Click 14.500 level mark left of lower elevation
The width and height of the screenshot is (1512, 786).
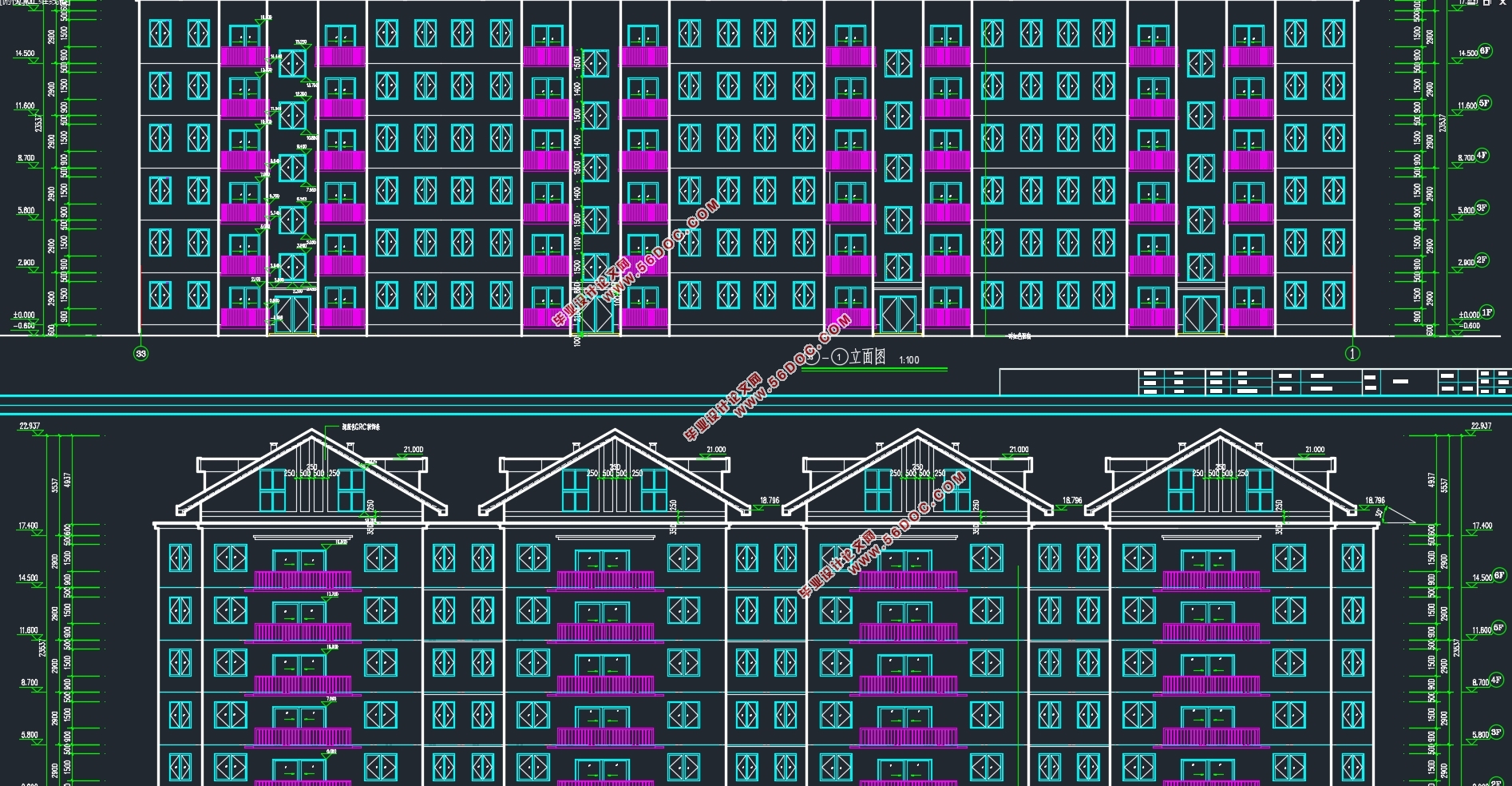point(28,578)
